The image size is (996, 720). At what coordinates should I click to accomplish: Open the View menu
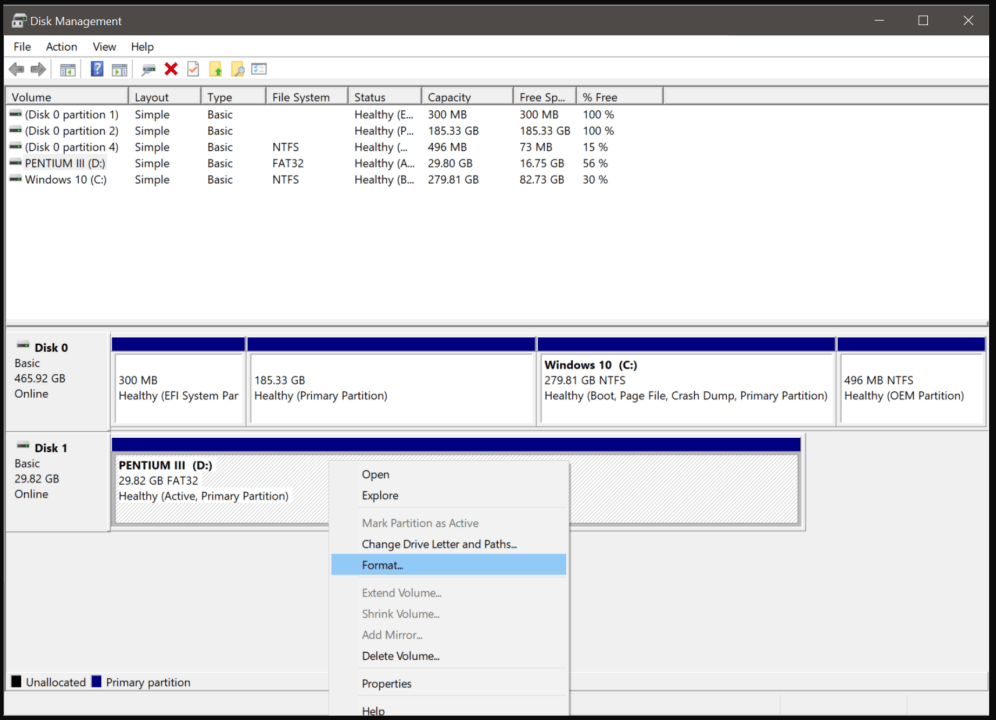(104, 46)
